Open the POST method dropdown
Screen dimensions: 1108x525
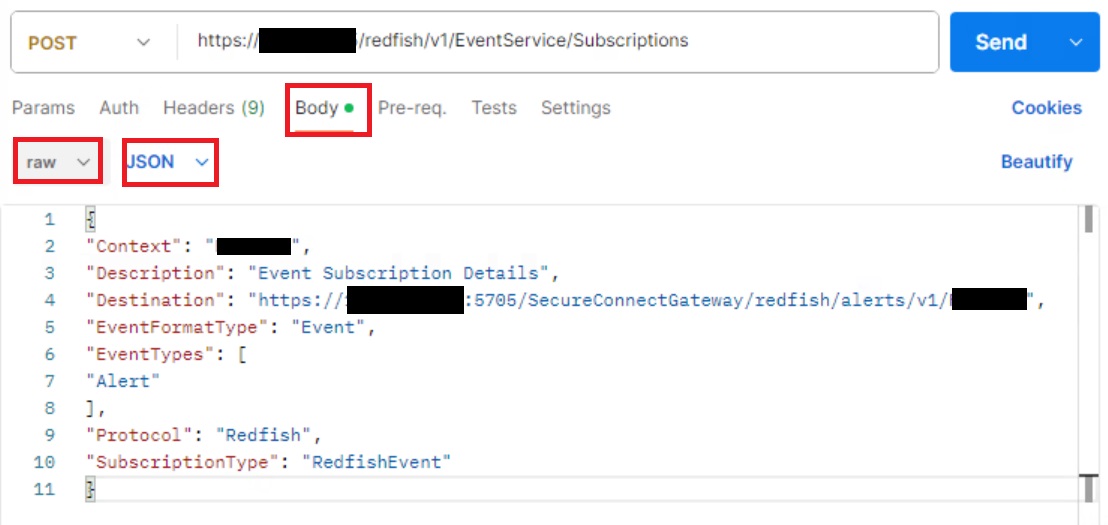pos(88,42)
